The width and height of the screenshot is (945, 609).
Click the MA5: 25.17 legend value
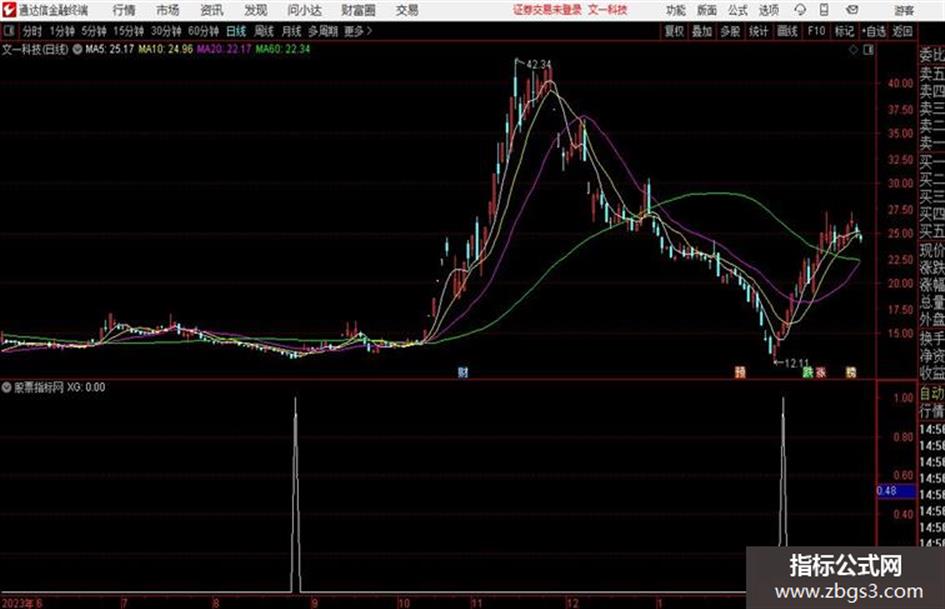[x=110, y=49]
